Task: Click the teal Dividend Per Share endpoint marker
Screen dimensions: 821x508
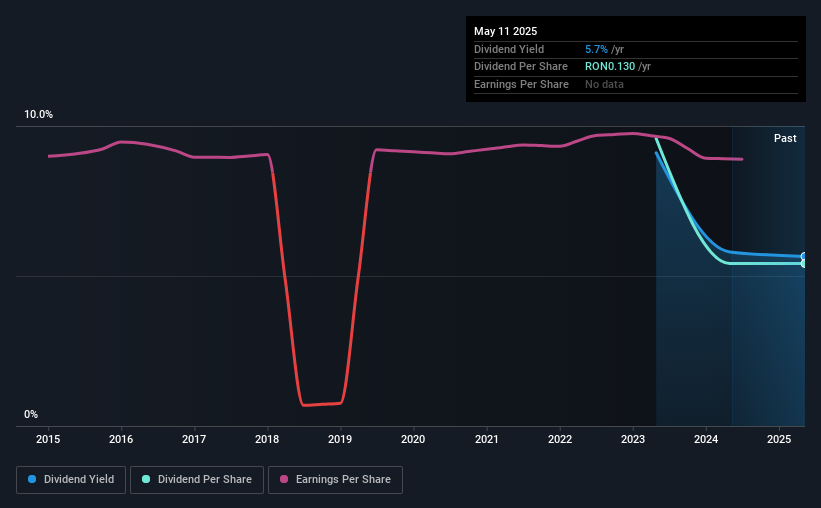Action: 804,263
